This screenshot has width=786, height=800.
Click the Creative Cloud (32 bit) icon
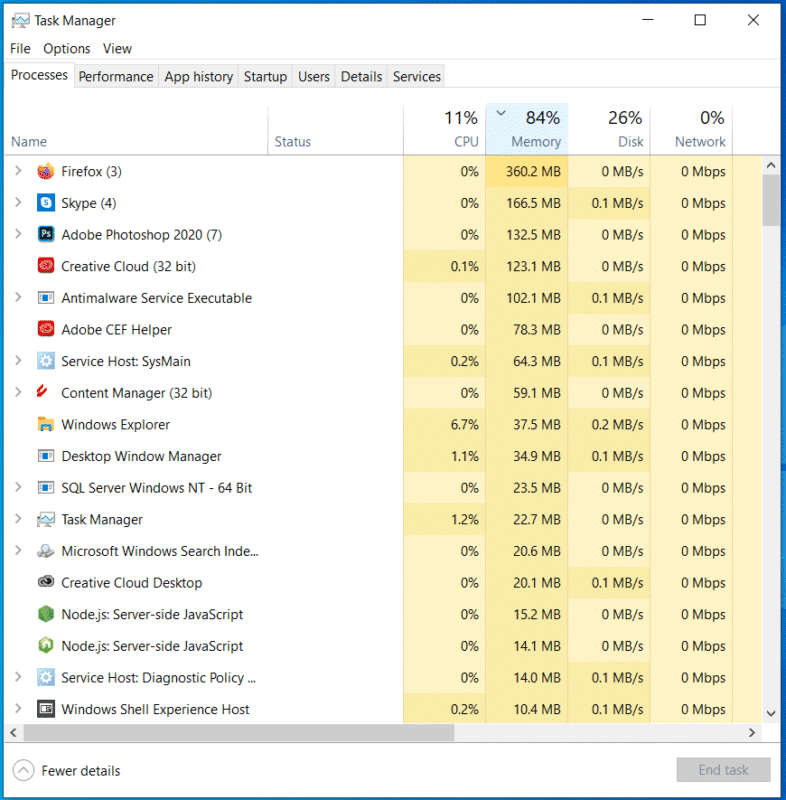[x=46, y=266]
